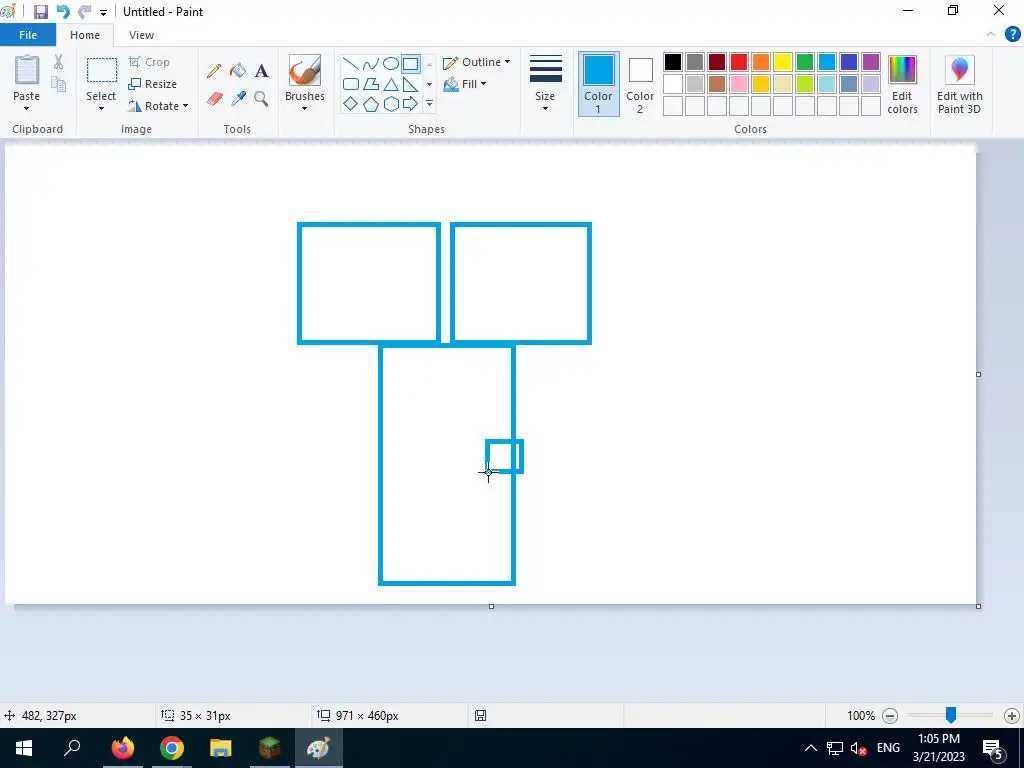Select the Right triangle shape
This screenshot has height=768, width=1024.
(x=410, y=84)
